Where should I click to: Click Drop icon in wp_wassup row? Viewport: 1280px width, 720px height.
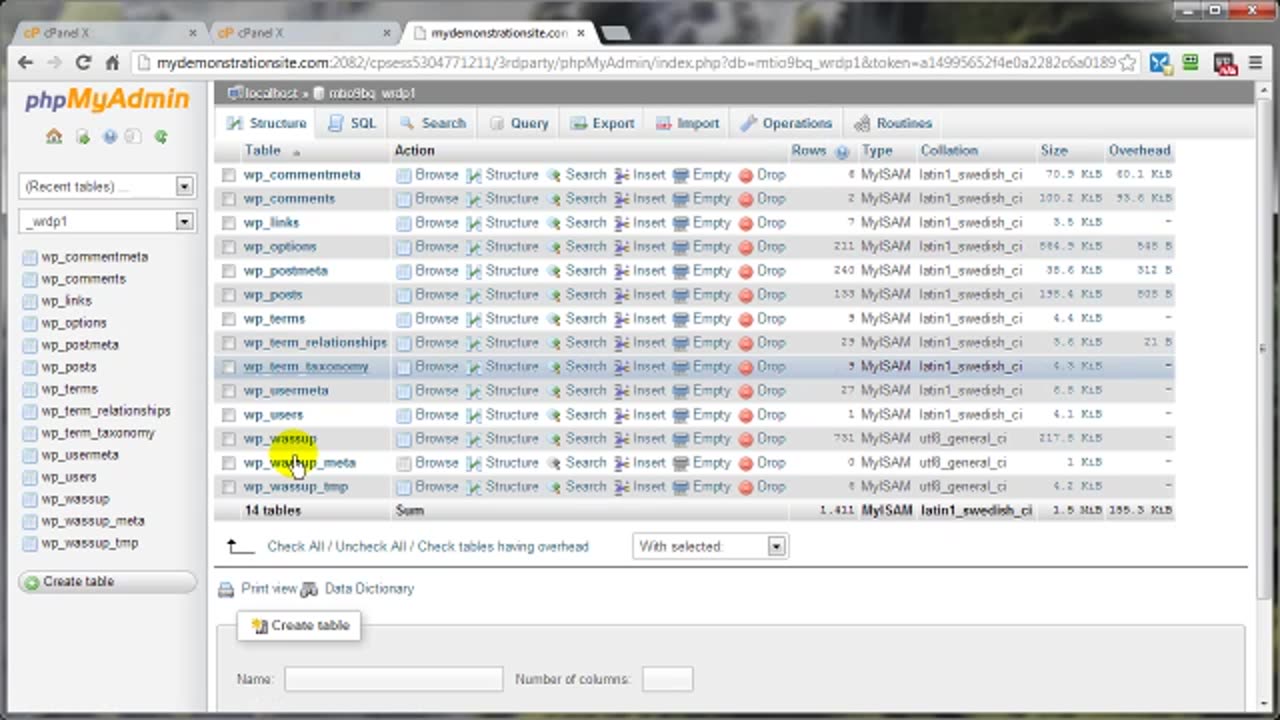745,439
